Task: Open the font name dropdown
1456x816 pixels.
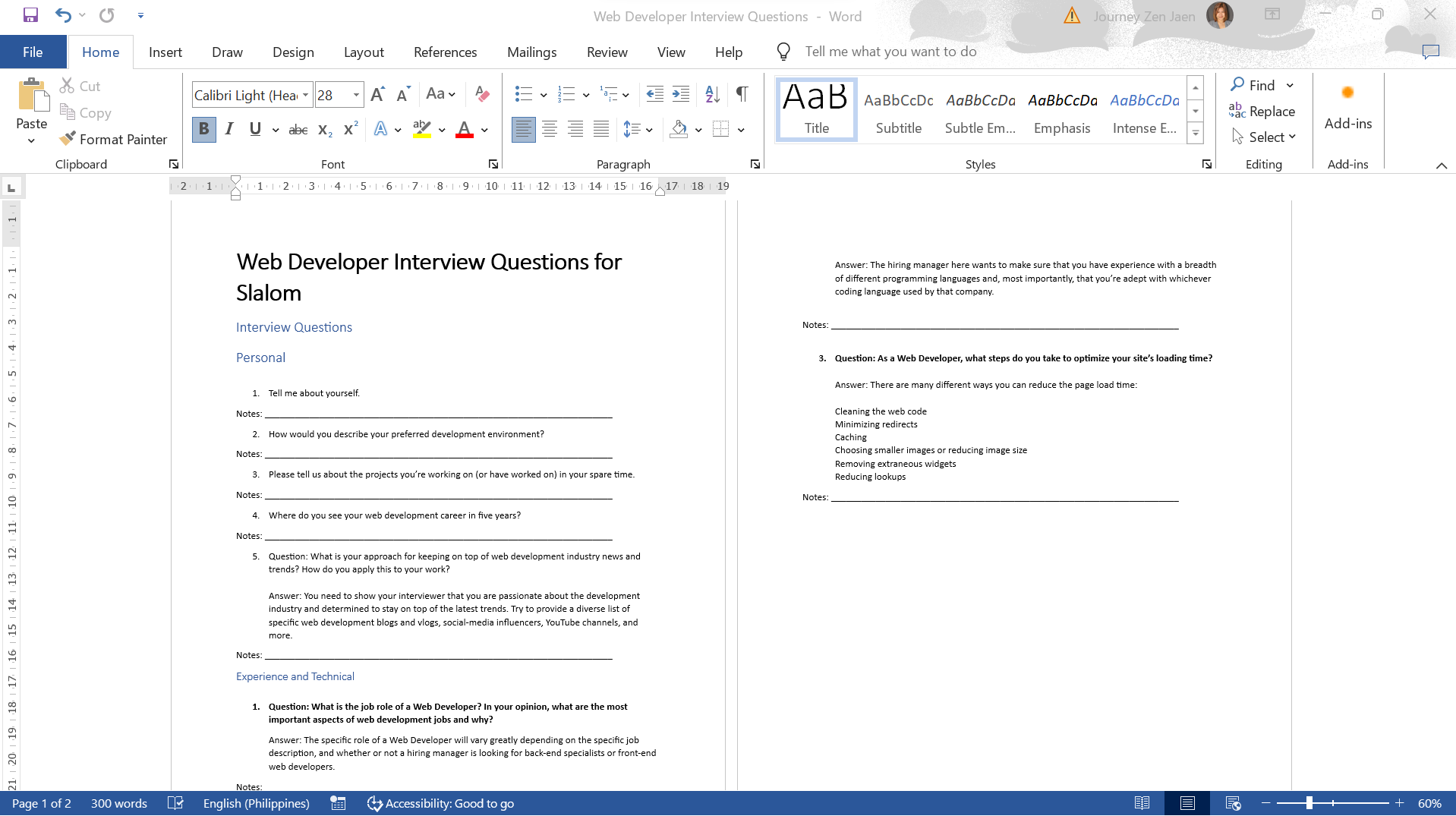Action: point(305,95)
